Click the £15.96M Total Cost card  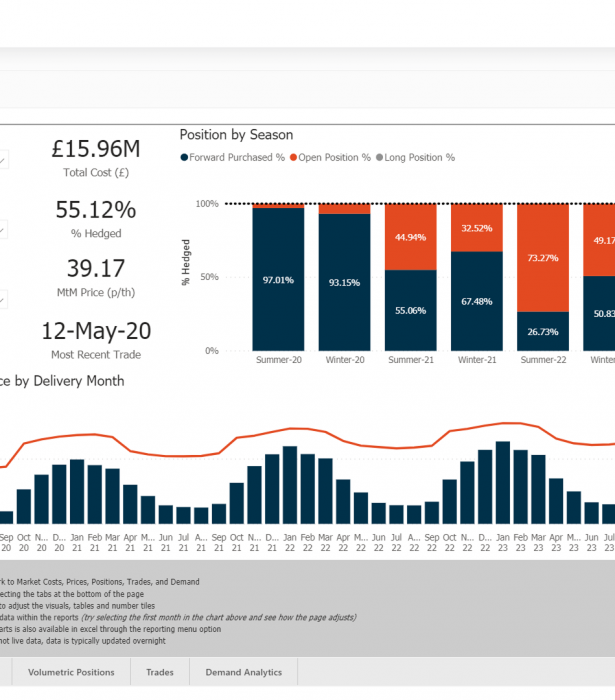pyautogui.click(x=96, y=158)
